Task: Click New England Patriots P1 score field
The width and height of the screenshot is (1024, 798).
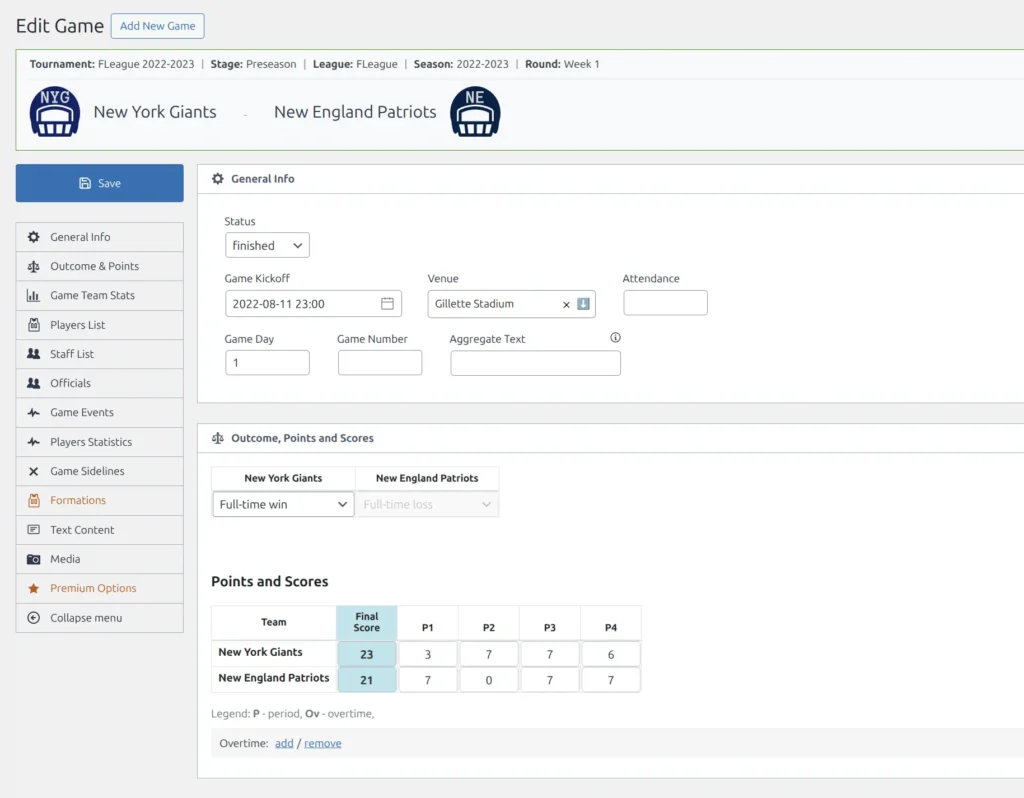Action: (428, 680)
